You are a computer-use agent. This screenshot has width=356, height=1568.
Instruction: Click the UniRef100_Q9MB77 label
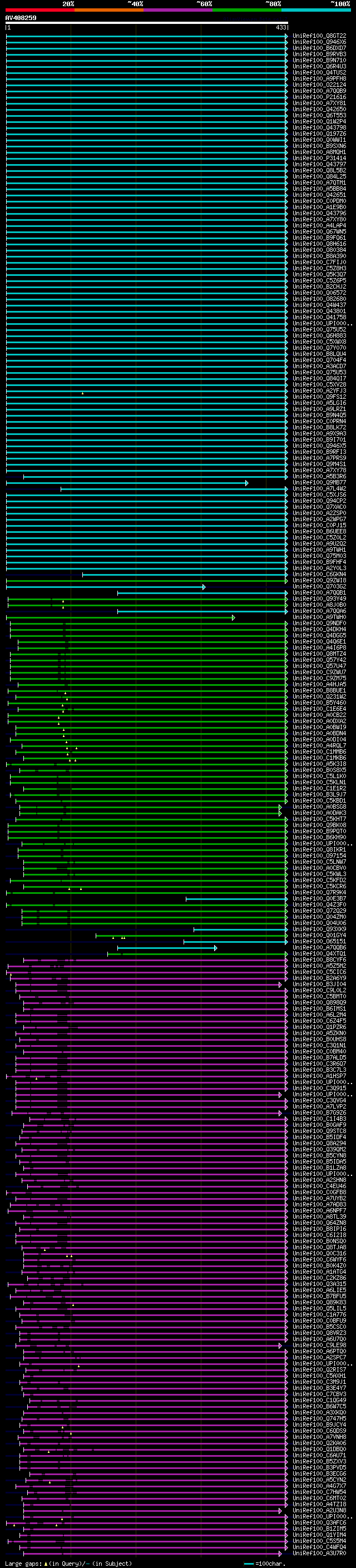319,483
